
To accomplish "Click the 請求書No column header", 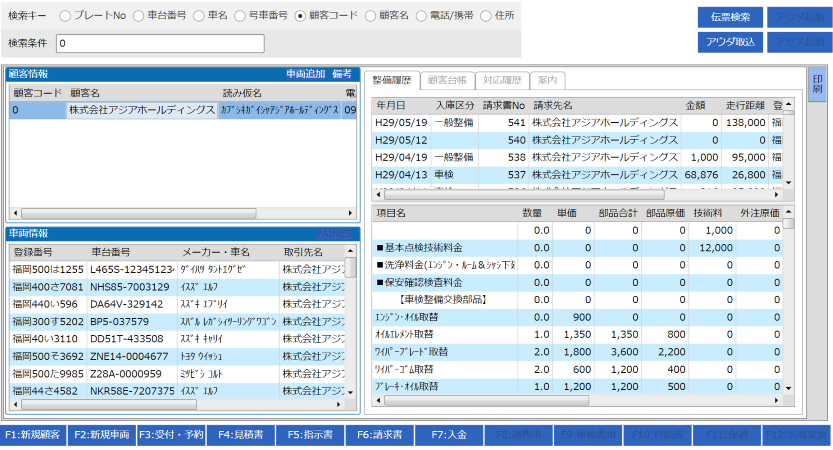I will click(x=504, y=105).
